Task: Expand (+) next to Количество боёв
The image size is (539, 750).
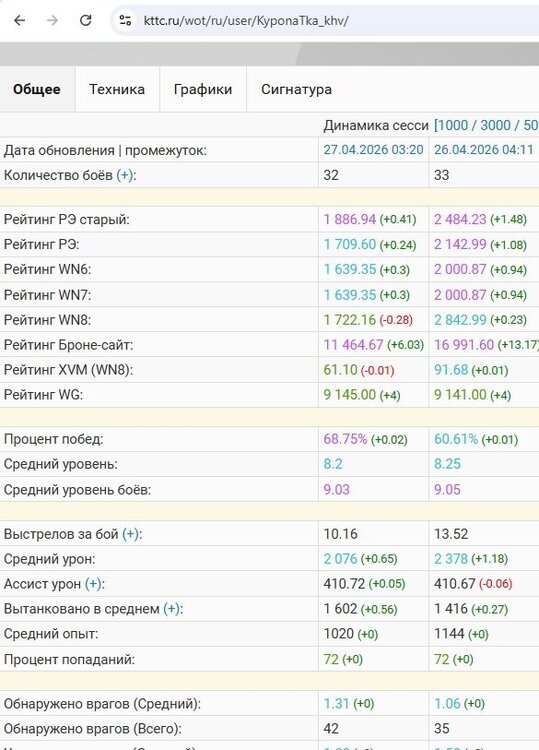Action: point(125,175)
